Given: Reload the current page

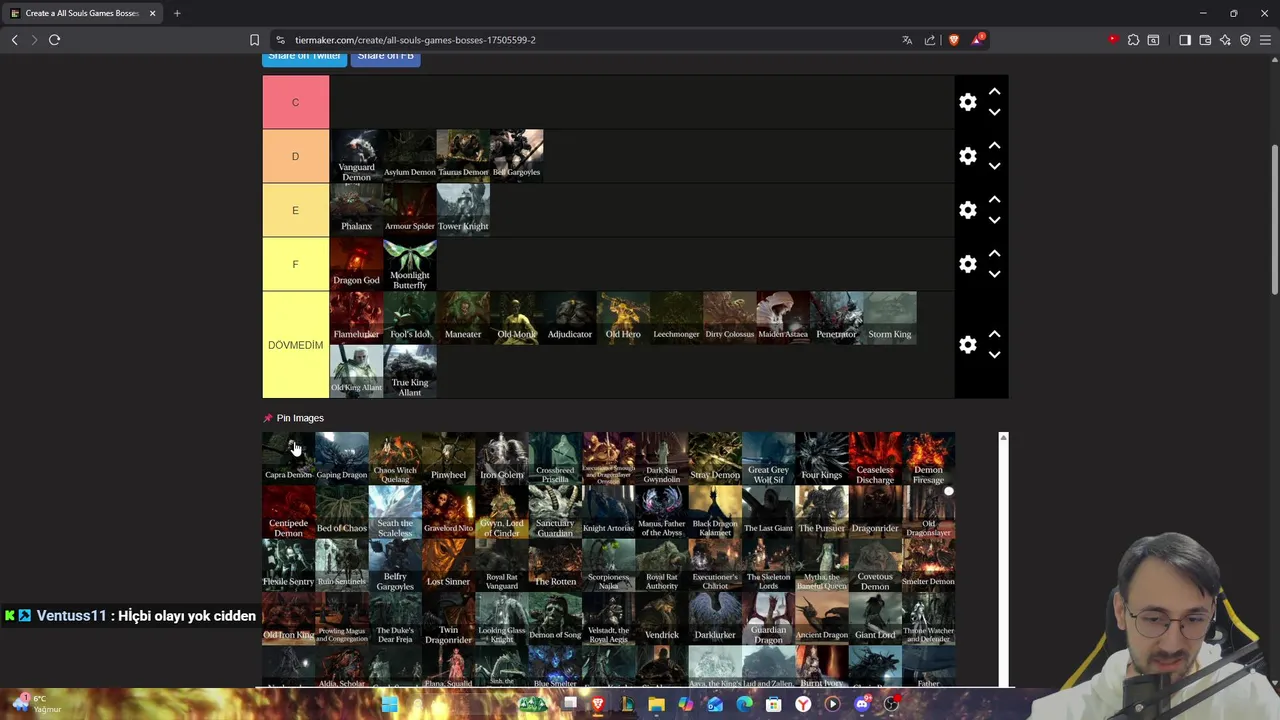Looking at the screenshot, I should point(54,40).
